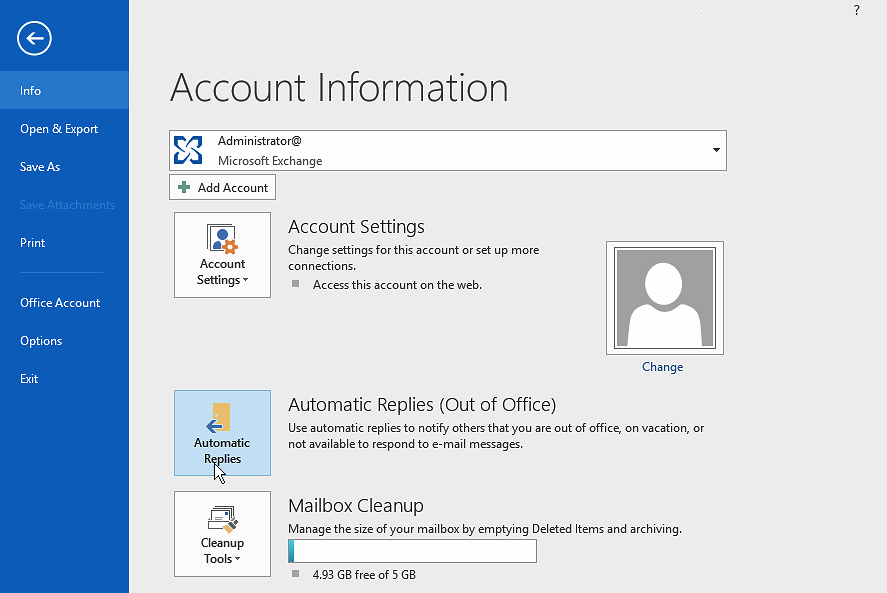This screenshot has height=593, width=887.
Task: Click the Microsoft Exchange account icon
Action: coord(188,150)
